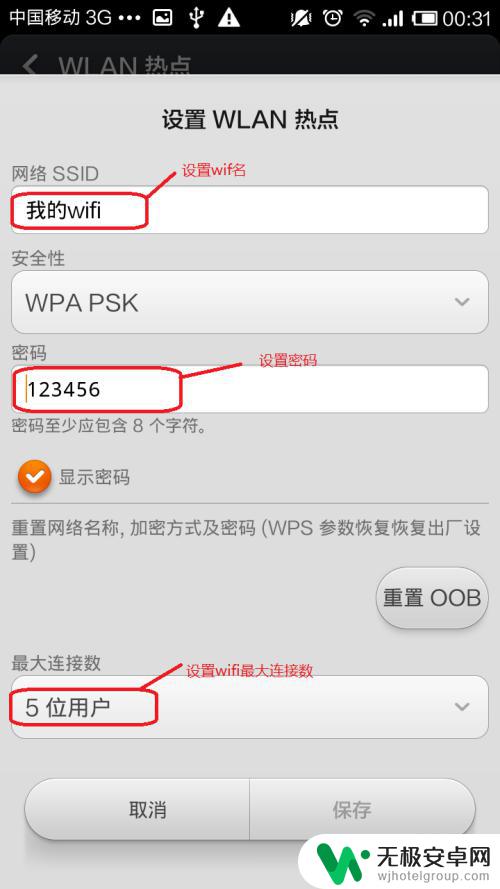Tap the mobile signal bars icon
Viewport: 500px width, 889px height.
pos(392,19)
